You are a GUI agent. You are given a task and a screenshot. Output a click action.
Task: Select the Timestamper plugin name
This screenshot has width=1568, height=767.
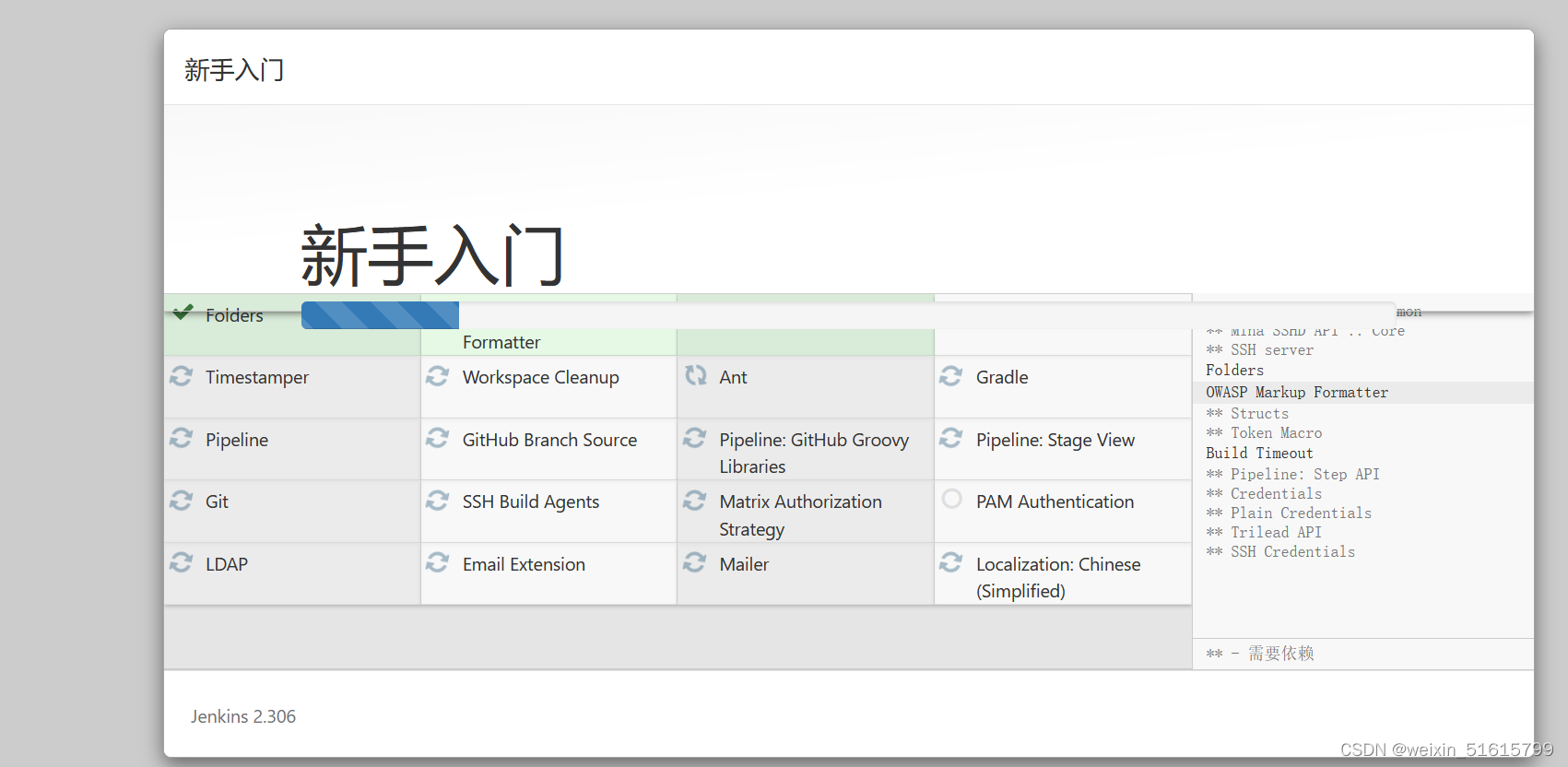click(x=257, y=377)
